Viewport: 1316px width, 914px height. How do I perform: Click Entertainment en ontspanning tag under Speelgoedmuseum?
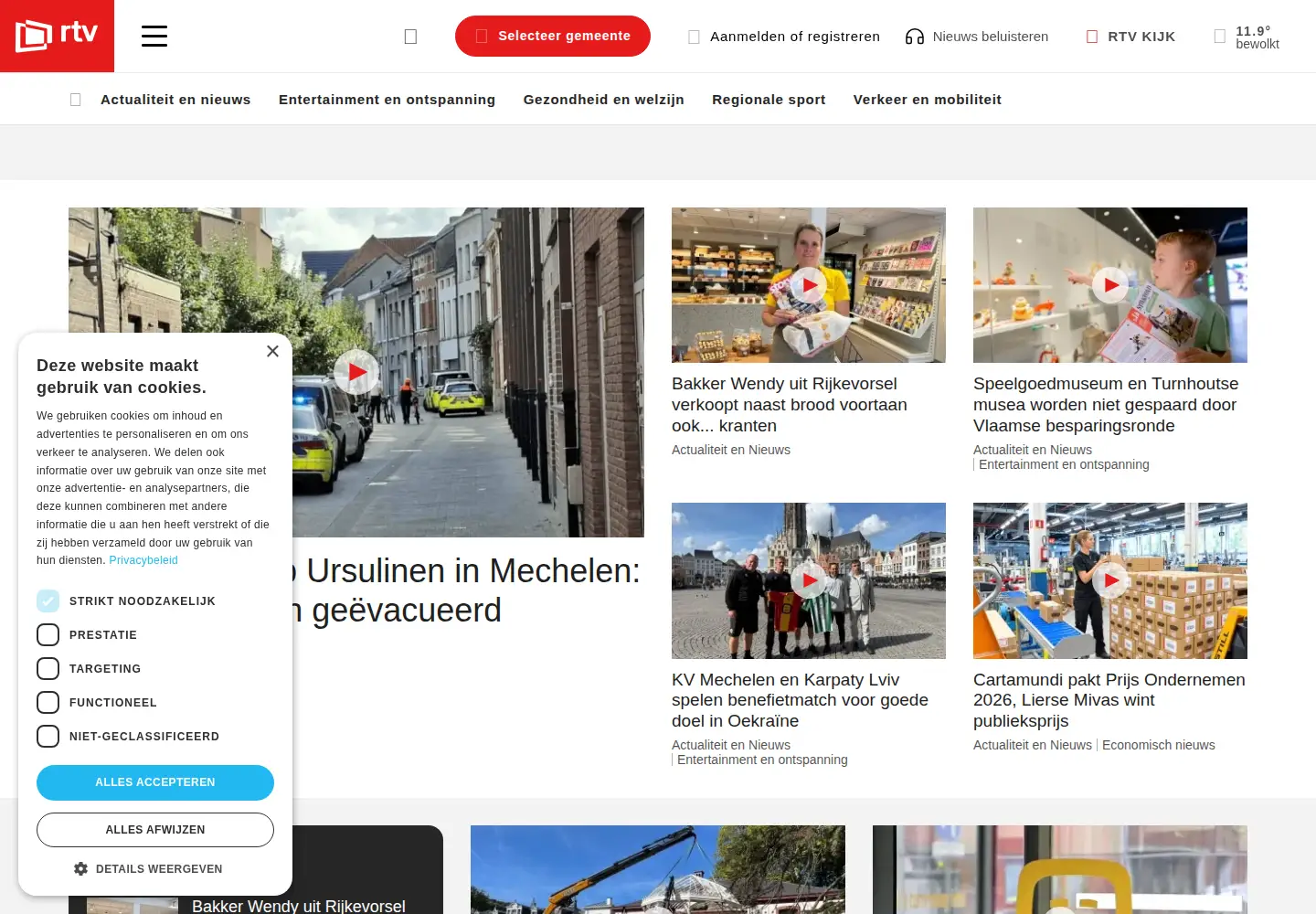click(1064, 464)
